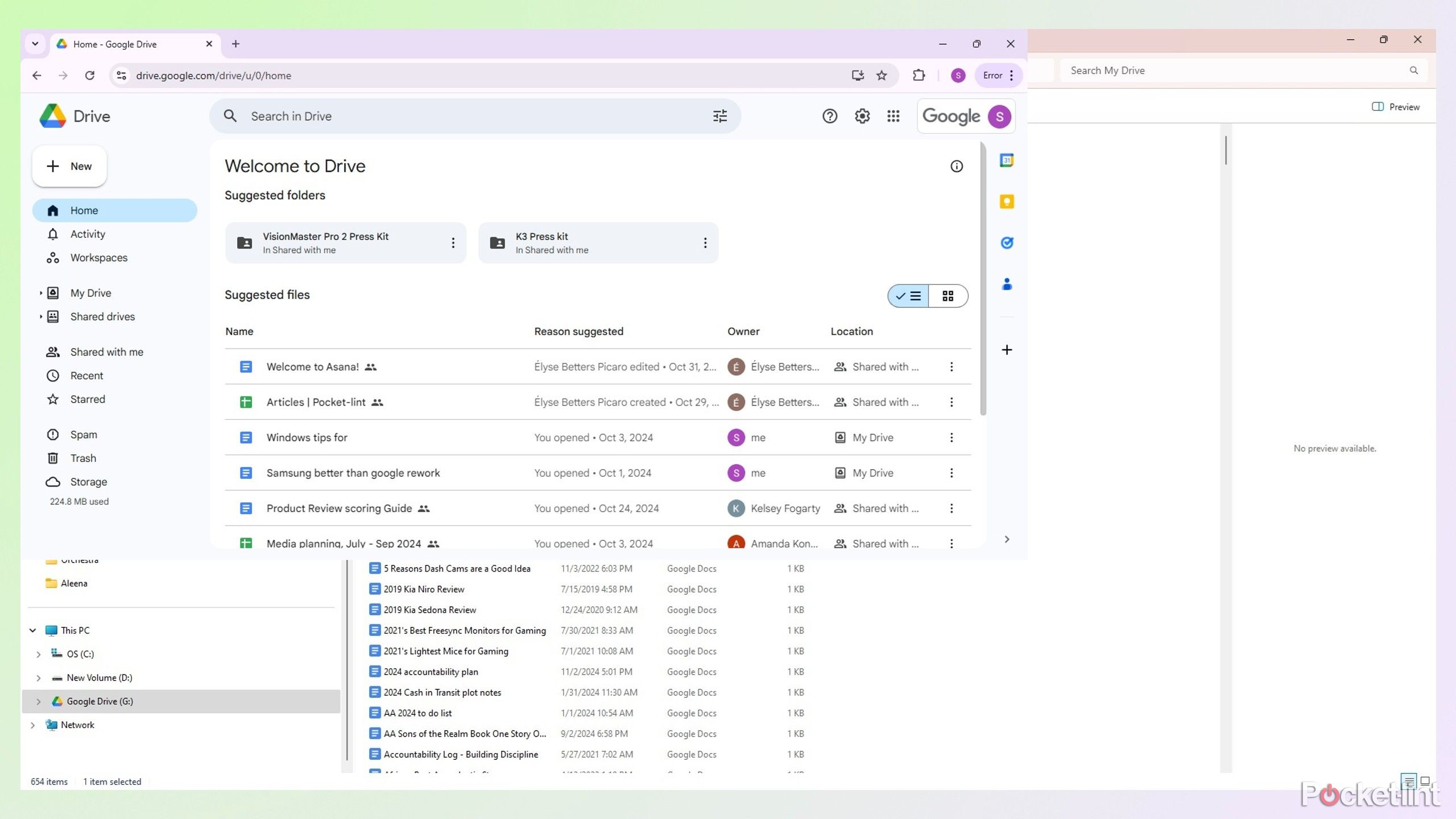Expand Network node in File Explorer
The width and height of the screenshot is (1456, 819).
pyautogui.click(x=32, y=725)
